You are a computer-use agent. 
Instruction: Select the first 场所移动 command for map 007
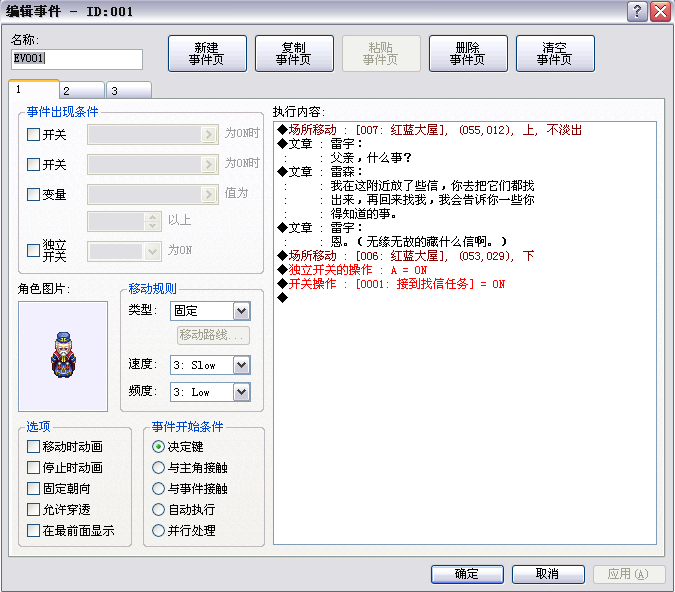click(x=430, y=130)
